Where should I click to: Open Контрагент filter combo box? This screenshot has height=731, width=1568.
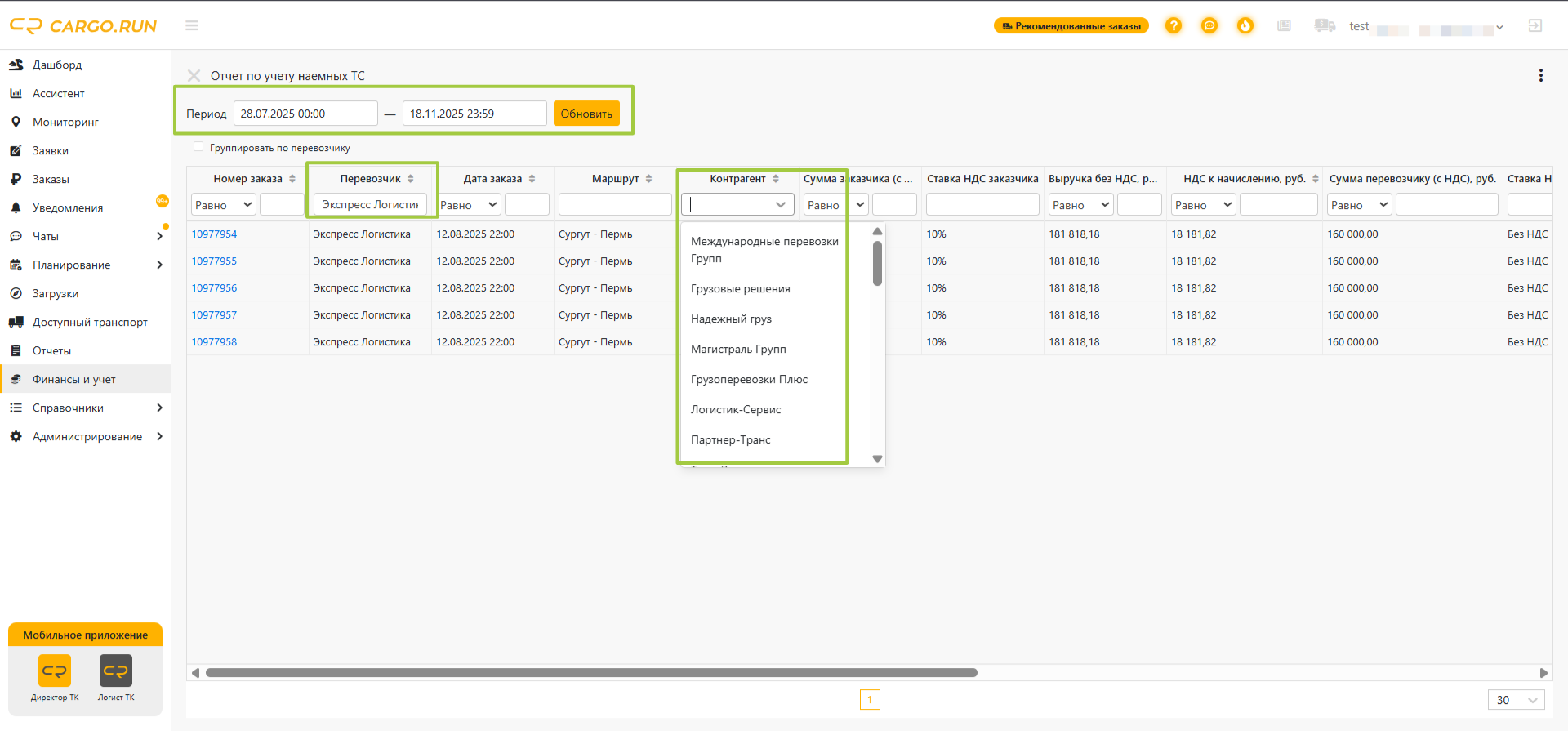click(737, 204)
